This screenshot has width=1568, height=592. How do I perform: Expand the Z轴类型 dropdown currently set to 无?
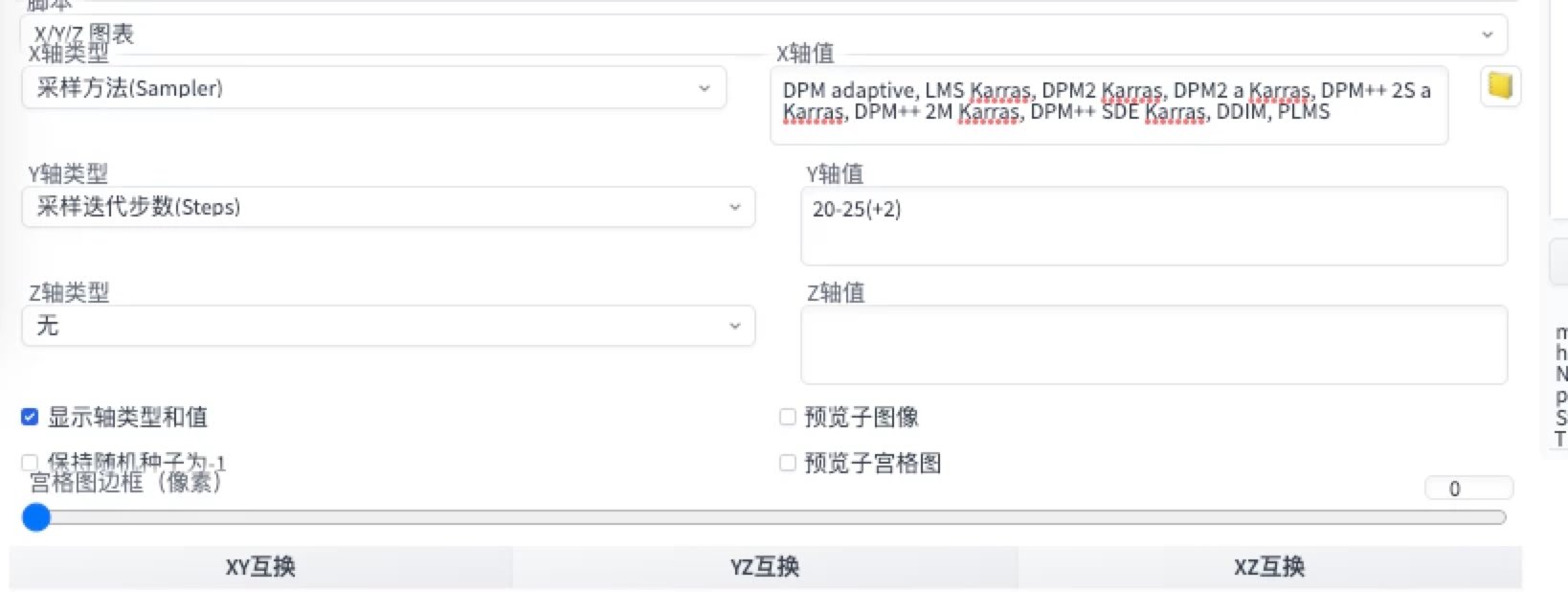(388, 326)
